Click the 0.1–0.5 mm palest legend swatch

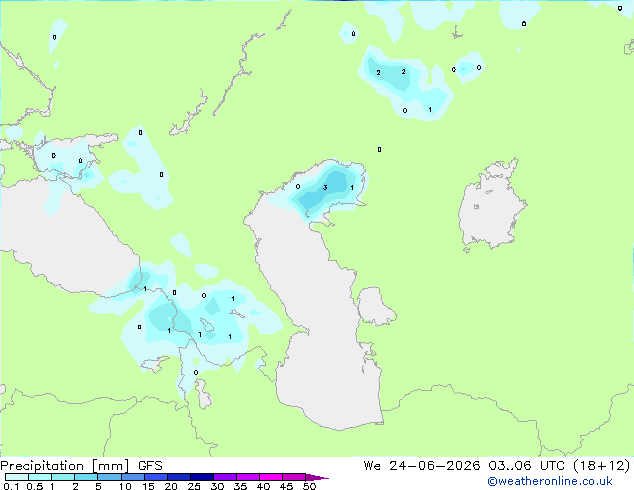pyautogui.click(x=17, y=477)
